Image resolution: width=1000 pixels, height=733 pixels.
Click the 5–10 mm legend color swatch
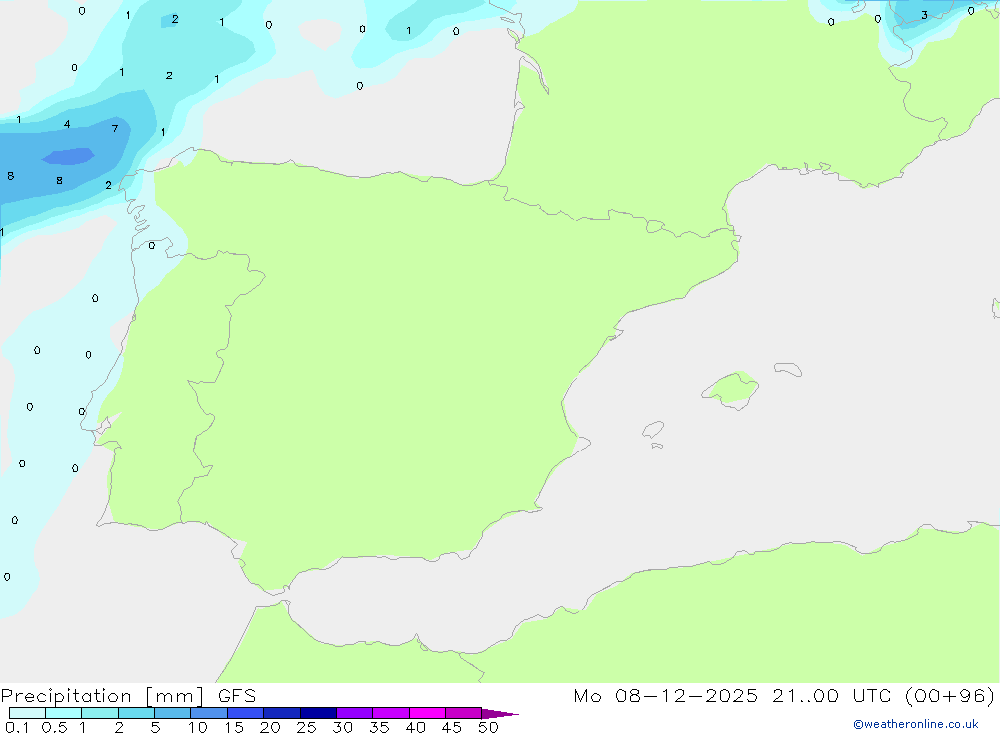172,713
